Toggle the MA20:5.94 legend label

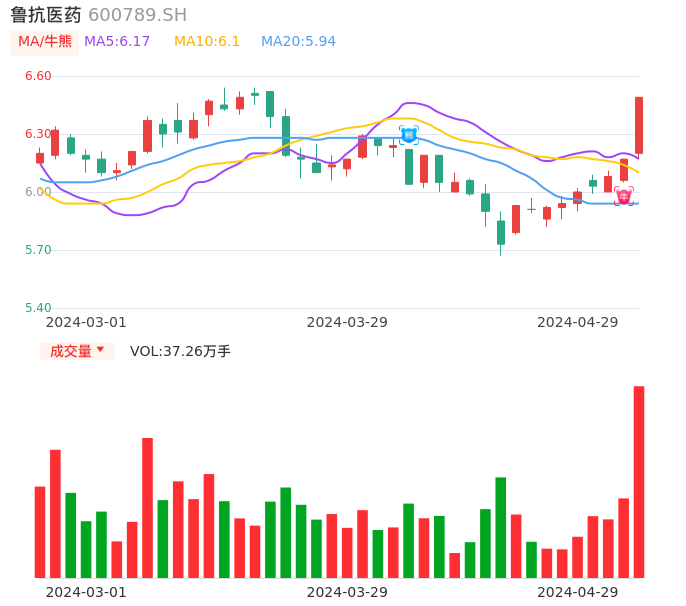click(x=298, y=42)
